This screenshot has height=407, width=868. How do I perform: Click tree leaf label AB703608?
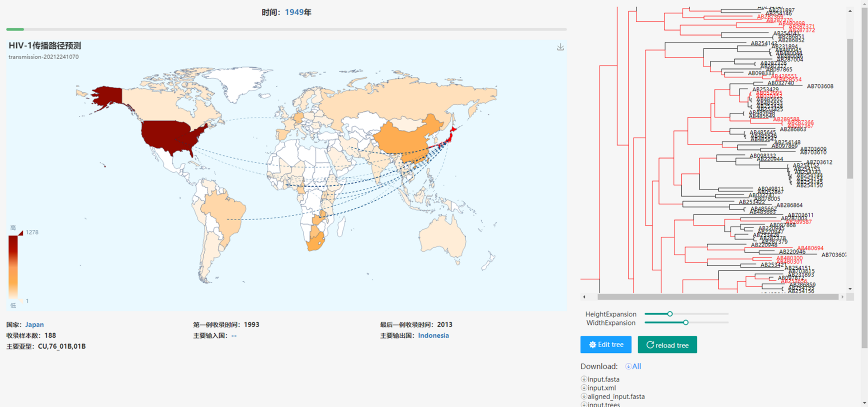(x=819, y=87)
